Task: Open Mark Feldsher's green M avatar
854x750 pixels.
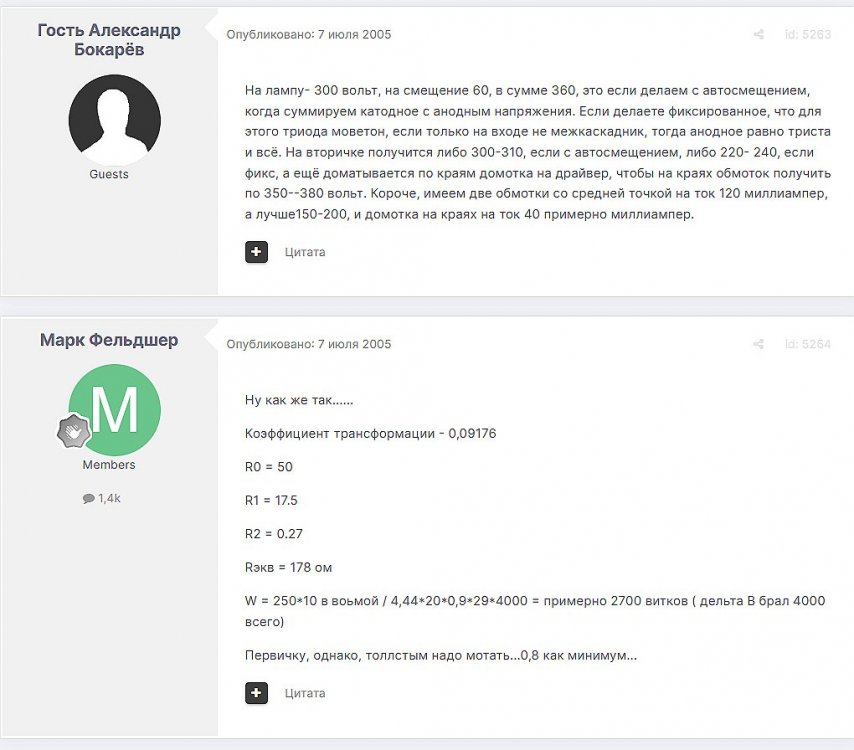Action: 114,410
